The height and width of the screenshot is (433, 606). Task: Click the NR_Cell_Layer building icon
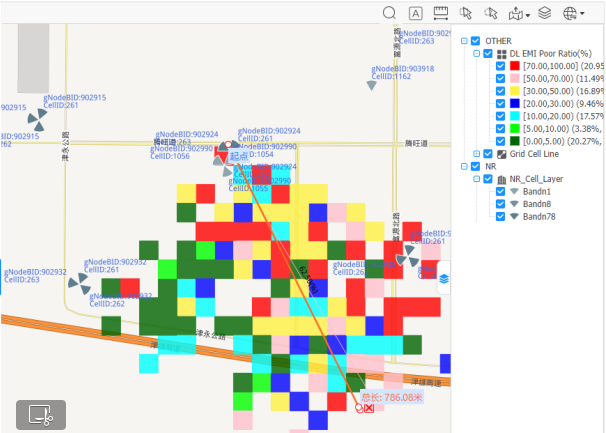(502, 179)
